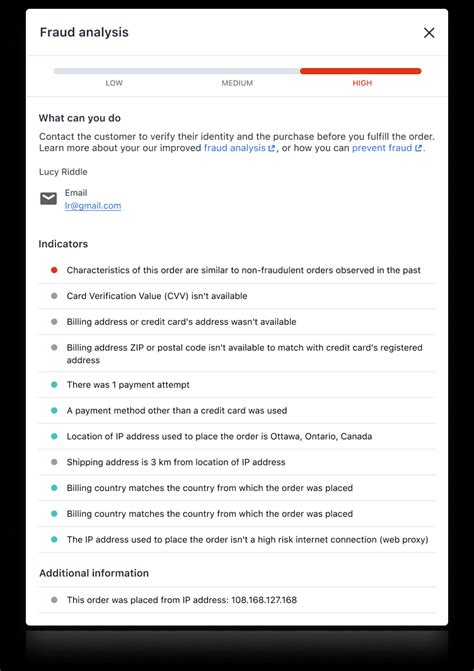474x671 pixels.
Task: Click the teal dot beside 1 payment attempt
Action: click(x=54, y=385)
